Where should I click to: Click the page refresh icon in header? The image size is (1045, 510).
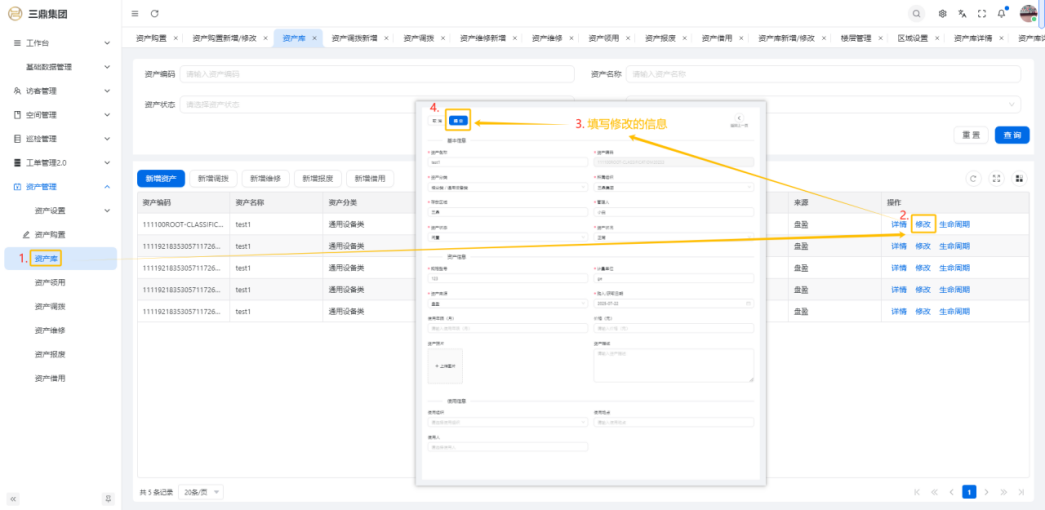tap(154, 13)
